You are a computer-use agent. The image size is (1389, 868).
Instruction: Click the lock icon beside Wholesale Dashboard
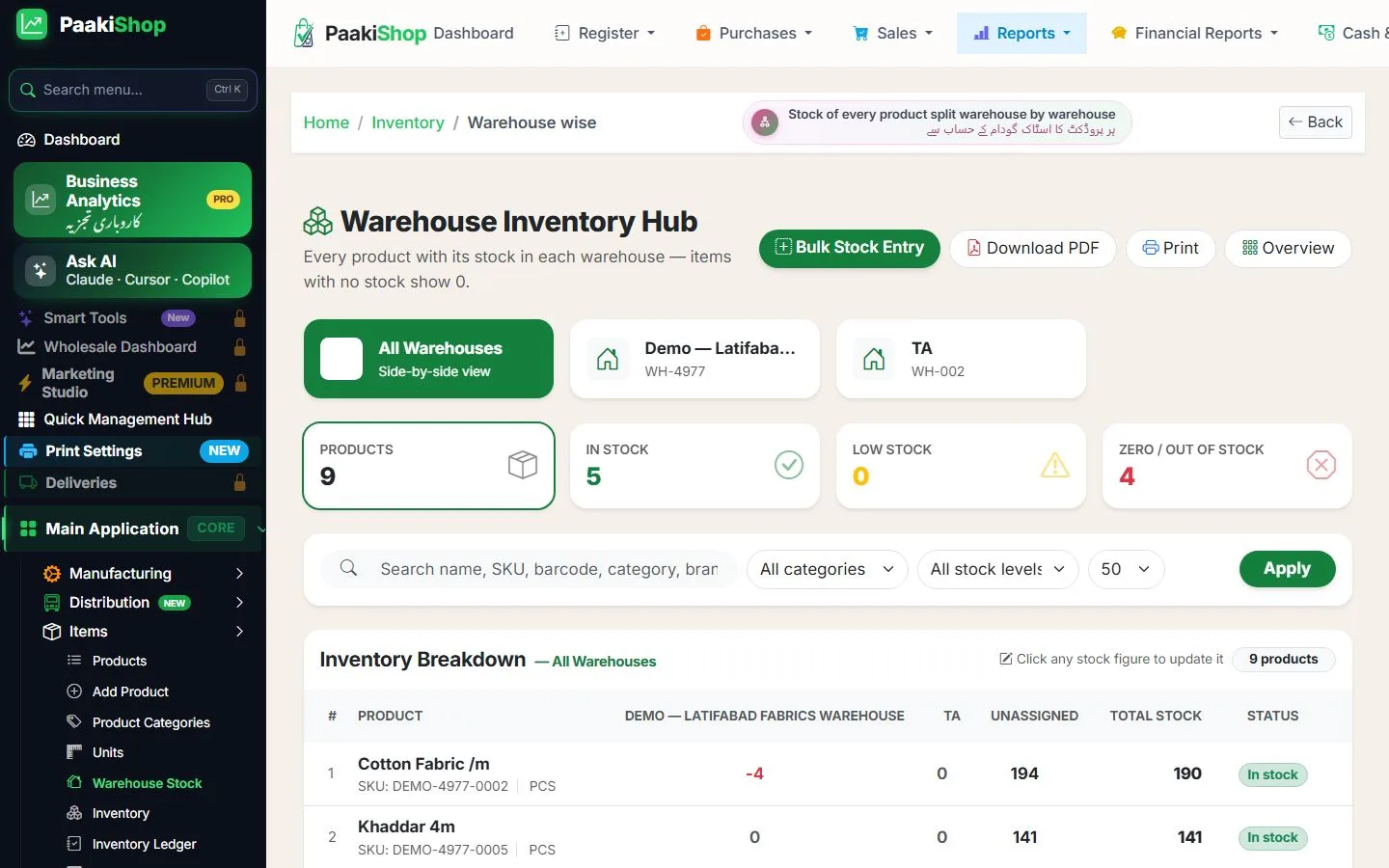pyautogui.click(x=240, y=347)
